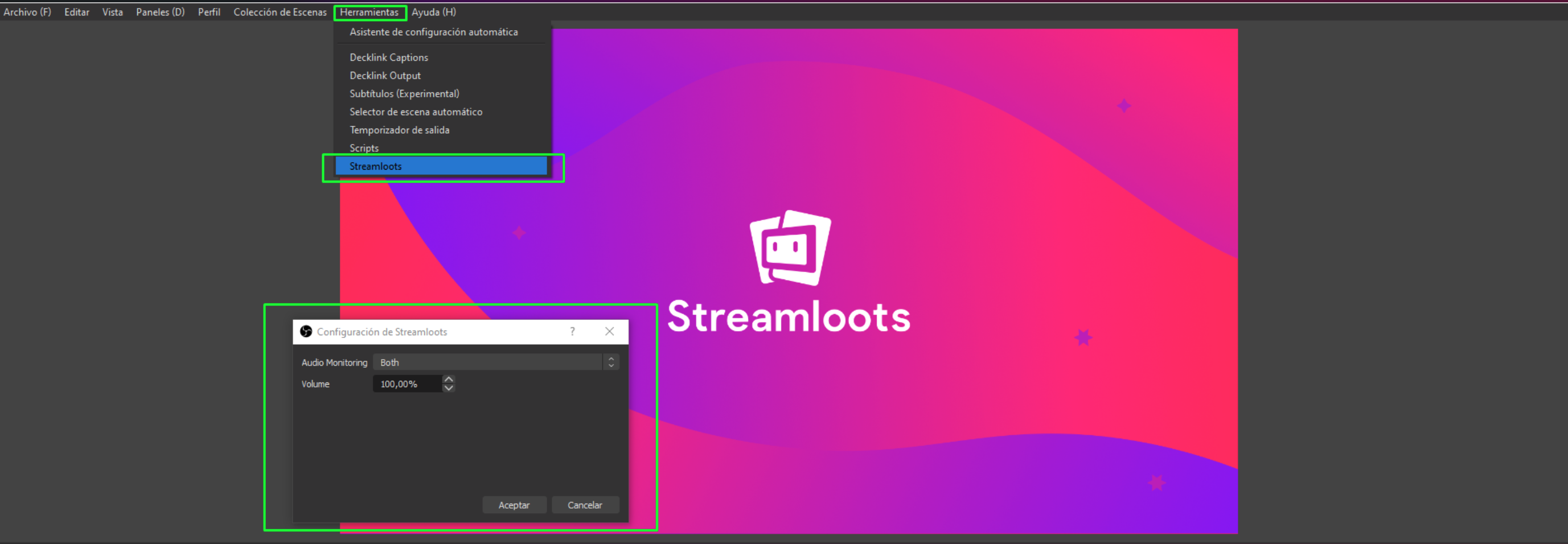Click the OBS icon in dialog title
Viewport: 1568px width, 544px height.
pyautogui.click(x=306, y=332)
